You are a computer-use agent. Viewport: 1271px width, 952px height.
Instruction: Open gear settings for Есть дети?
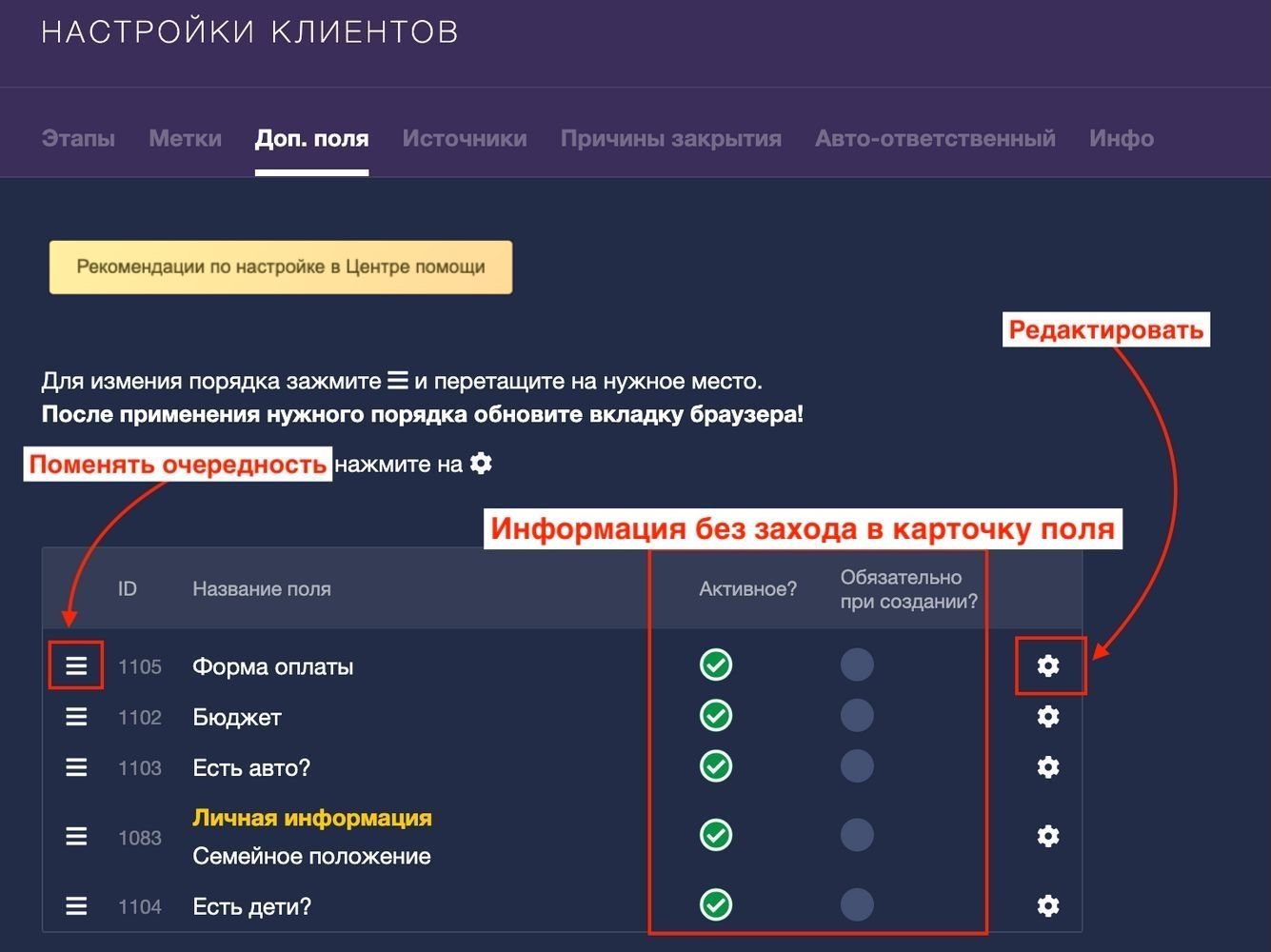pyautogui.click(x=1048, y=905)
